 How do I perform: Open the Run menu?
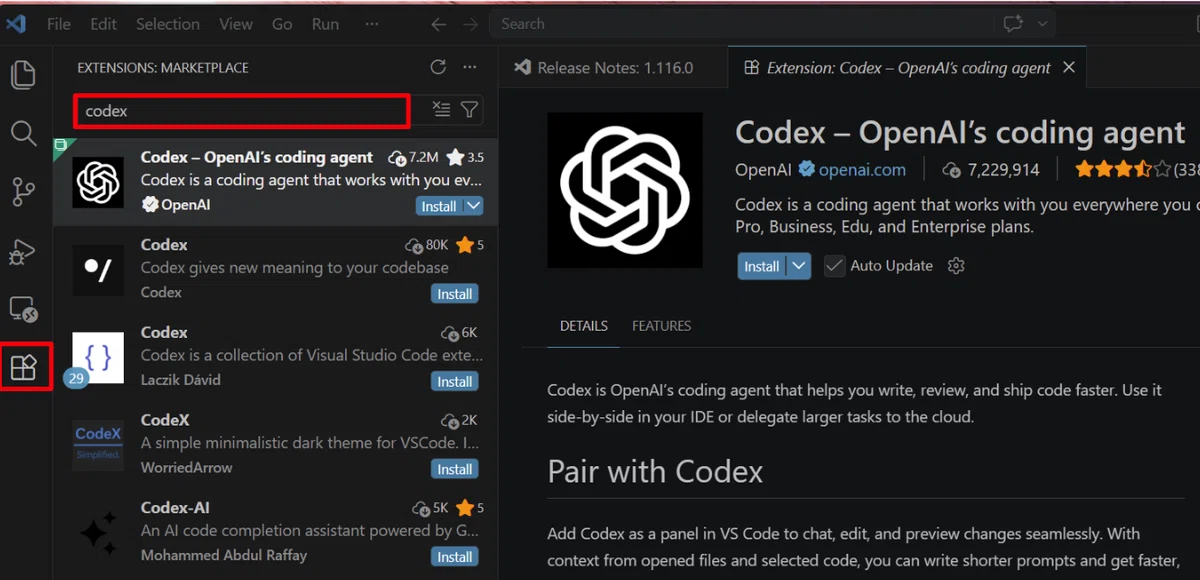point(325,23)
